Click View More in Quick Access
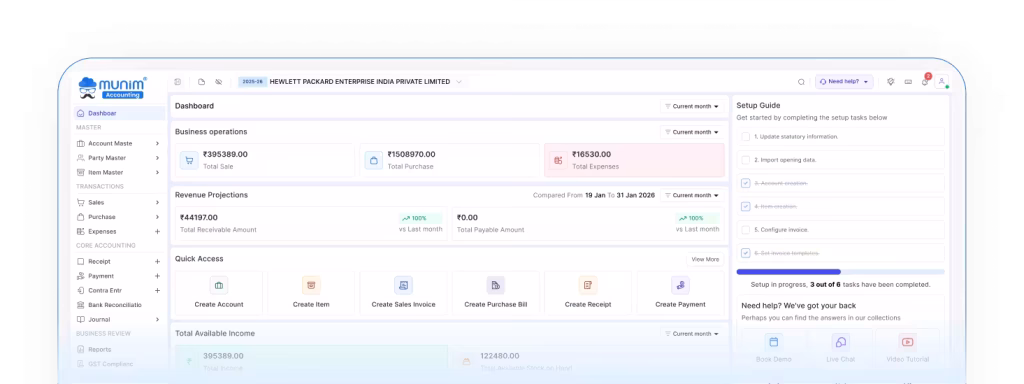The width and height of the screenshot is (1024, 384). (705, 259)
